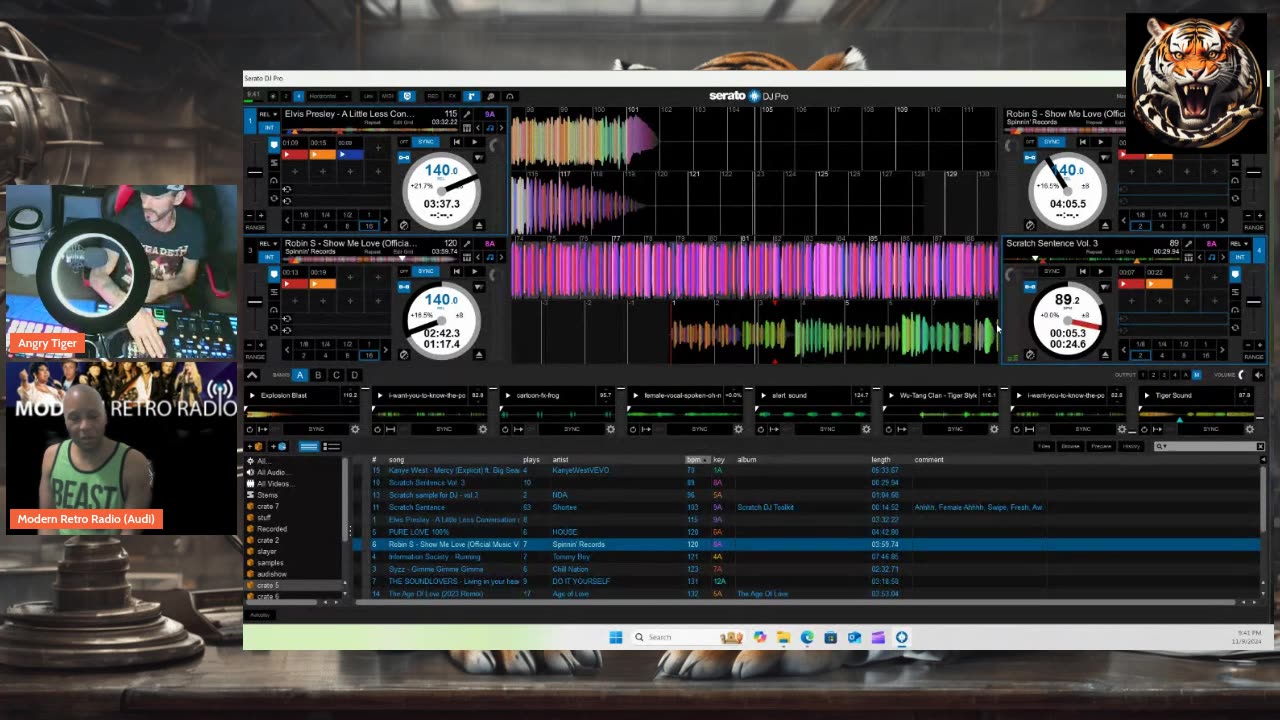Collapse the sampler panel arrow
Viewport: 1280px width, 720px height.
pos(252,375)
